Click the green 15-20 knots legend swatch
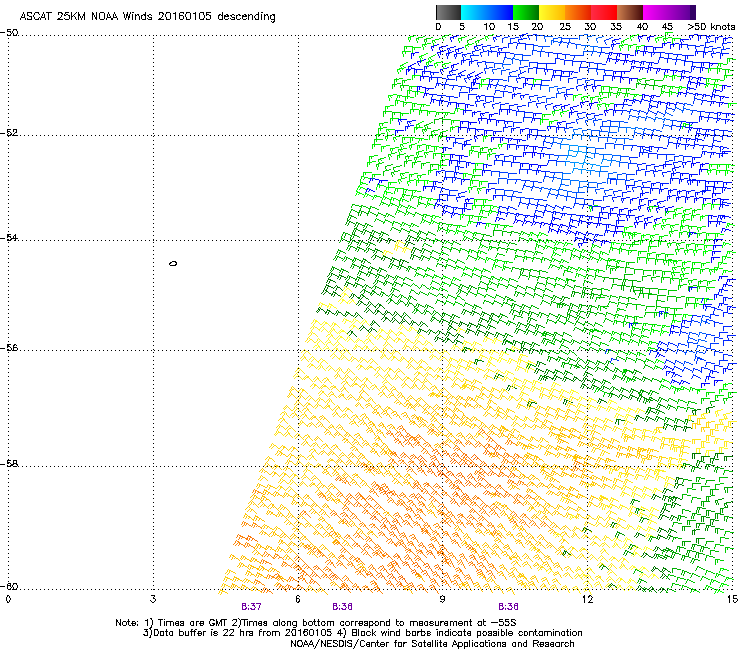740x650 pixels. 526,12
